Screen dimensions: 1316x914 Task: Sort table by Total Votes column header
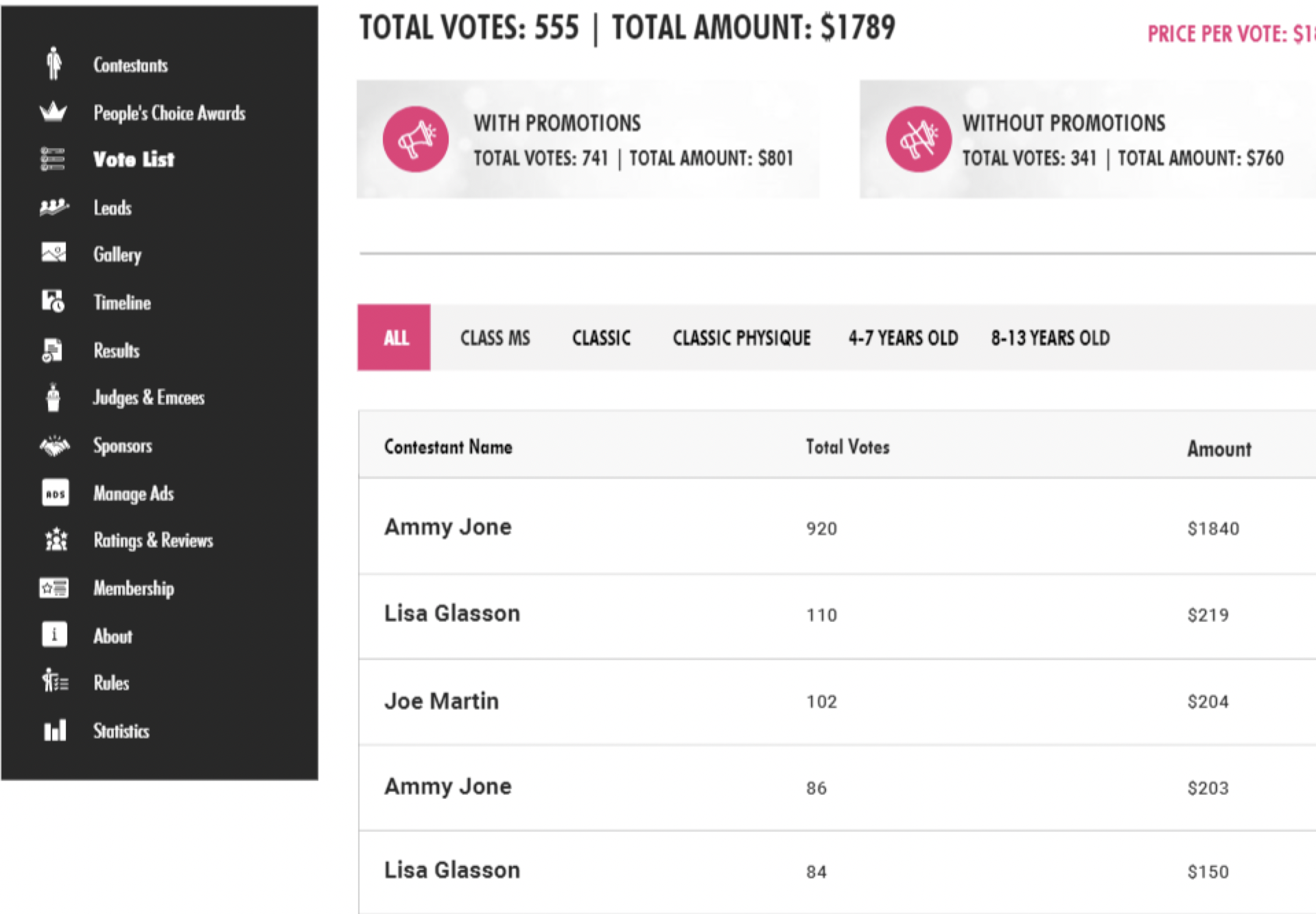(x=847, y=446)
